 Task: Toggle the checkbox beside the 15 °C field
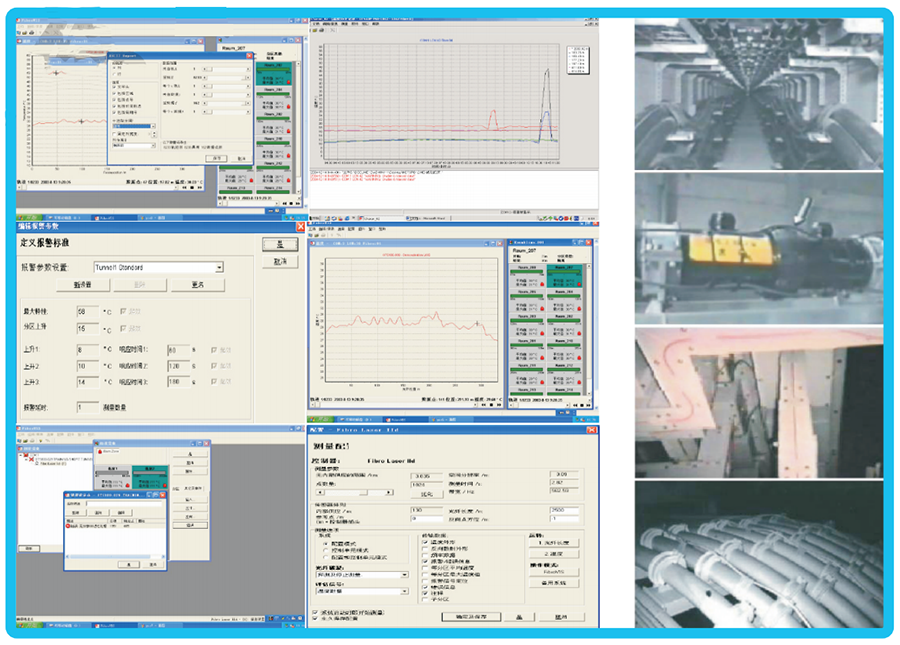(123, 329)
